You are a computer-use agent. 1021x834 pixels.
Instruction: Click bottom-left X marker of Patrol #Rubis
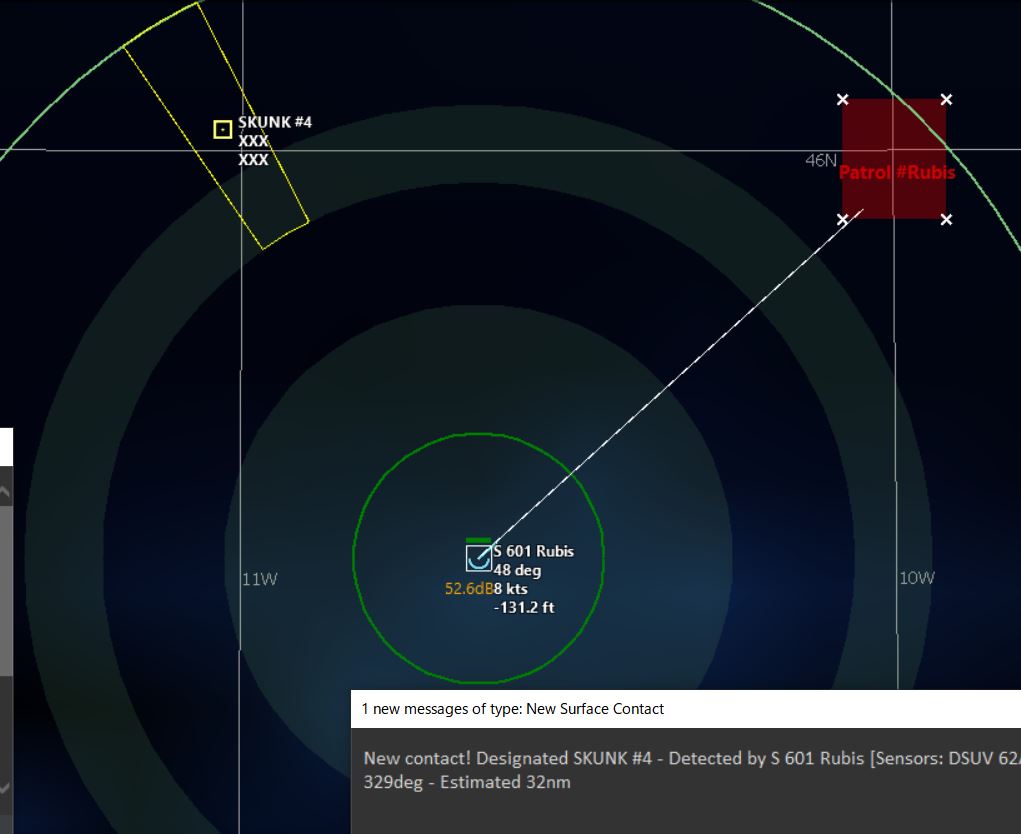(842, 219)
